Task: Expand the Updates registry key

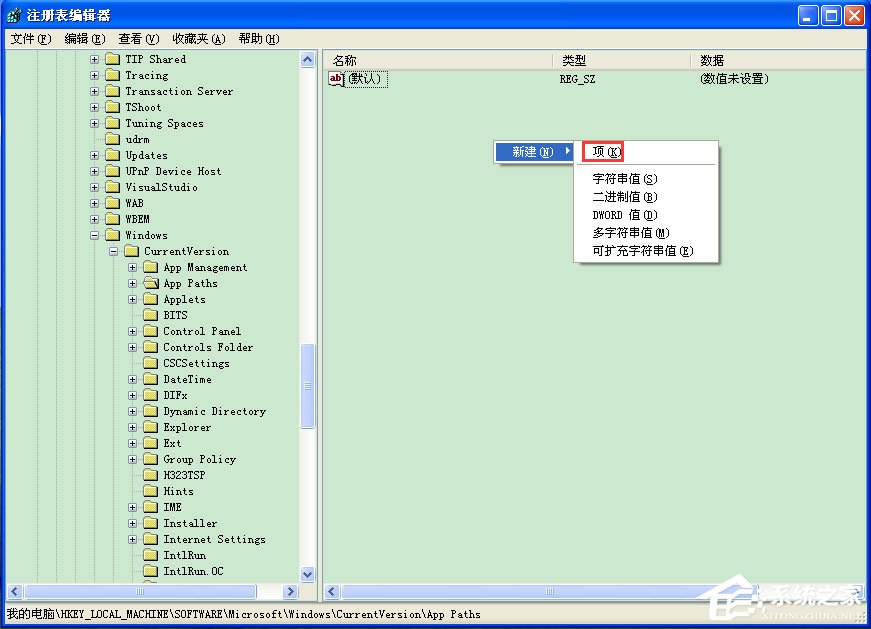Action: (94, 155)
